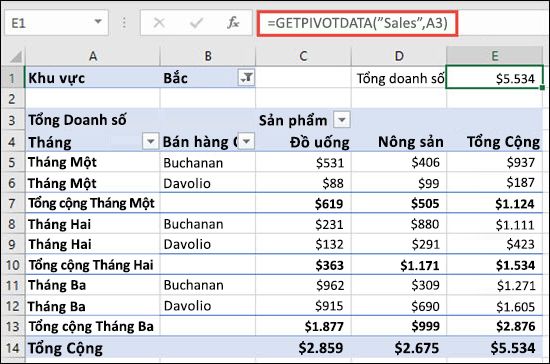Select column E header

pos(495,56)
